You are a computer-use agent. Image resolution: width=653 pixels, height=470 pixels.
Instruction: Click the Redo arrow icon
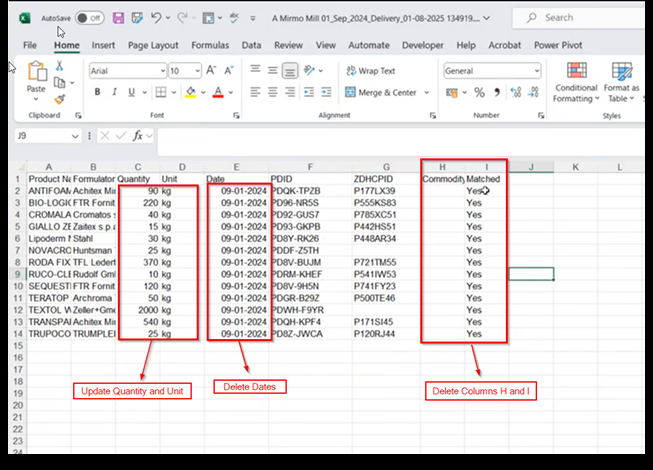pyautogui.click(x=182, y=18)
